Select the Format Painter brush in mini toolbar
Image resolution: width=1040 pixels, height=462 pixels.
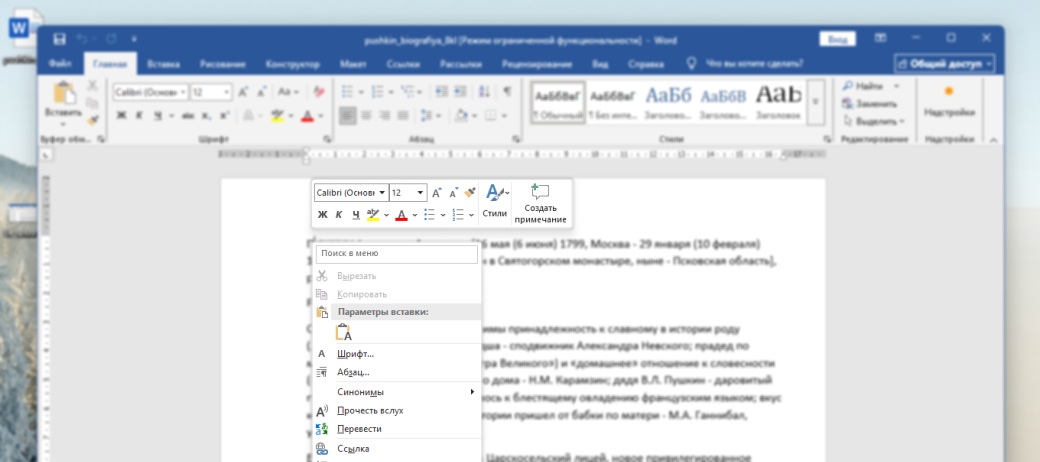point(470,192)
